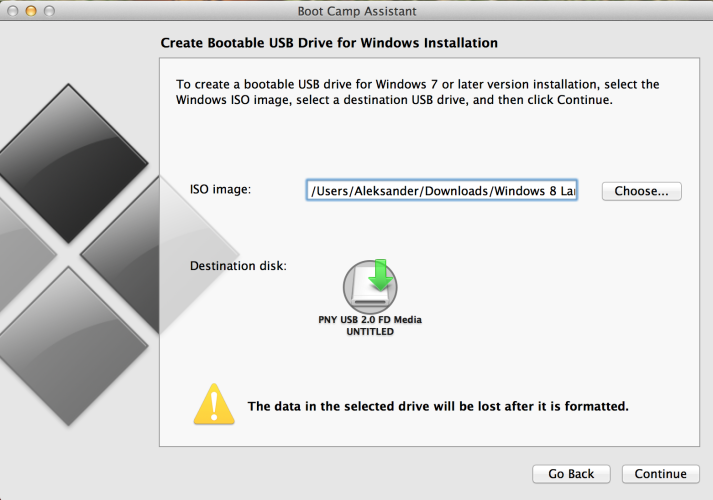This screenshot has width=713, height=500.
Task: Click the "ISO image:" label
Action: coord(220,189)
